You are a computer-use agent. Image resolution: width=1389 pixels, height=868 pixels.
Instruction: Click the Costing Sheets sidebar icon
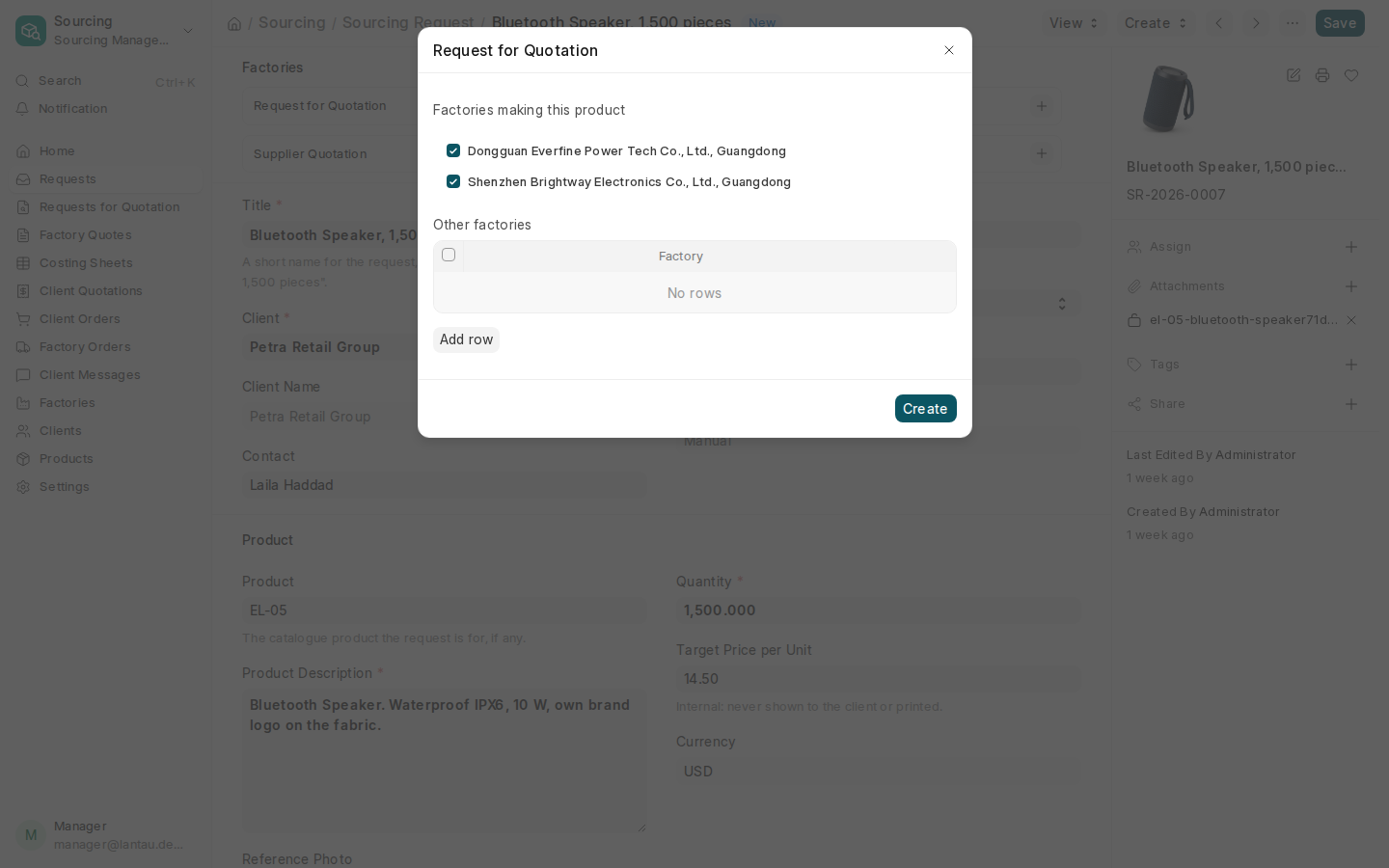click(23, 263)
